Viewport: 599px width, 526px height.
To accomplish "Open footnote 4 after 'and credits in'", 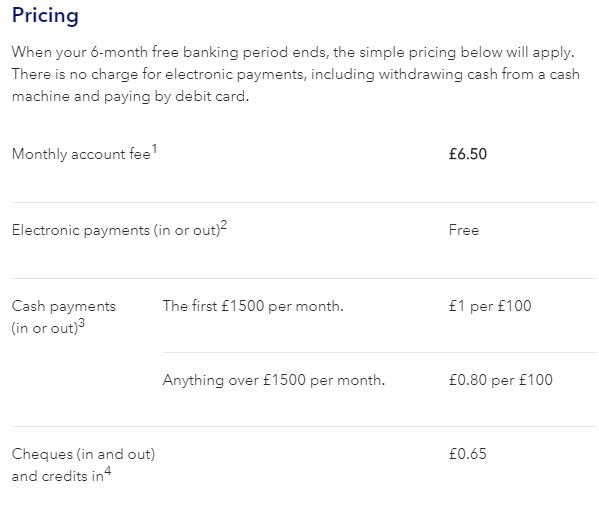I will coord(108,471).
